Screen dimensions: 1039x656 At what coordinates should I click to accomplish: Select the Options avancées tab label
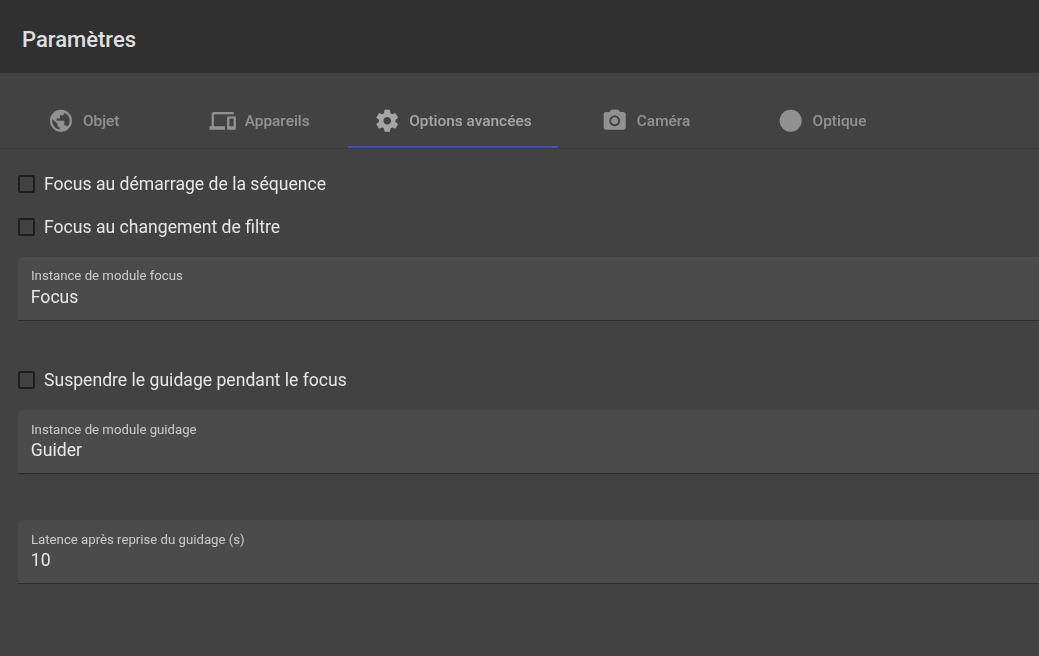click(x=470, y=121)
